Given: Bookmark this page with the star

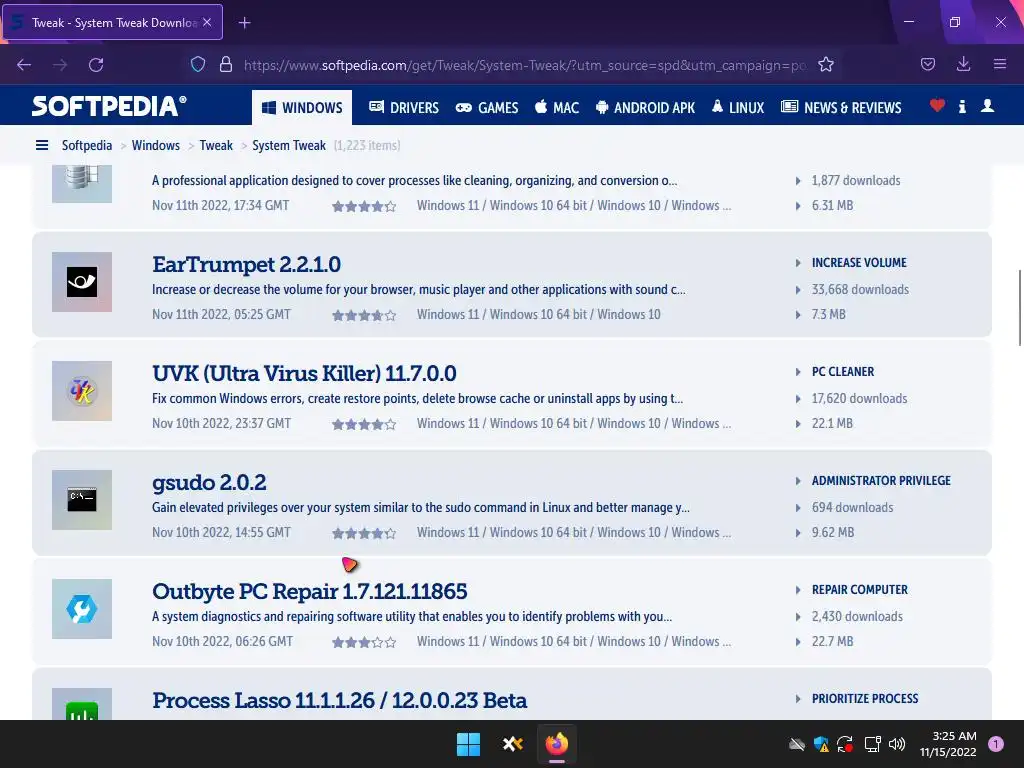Looking at the screenshot, I should pos(825,64).
